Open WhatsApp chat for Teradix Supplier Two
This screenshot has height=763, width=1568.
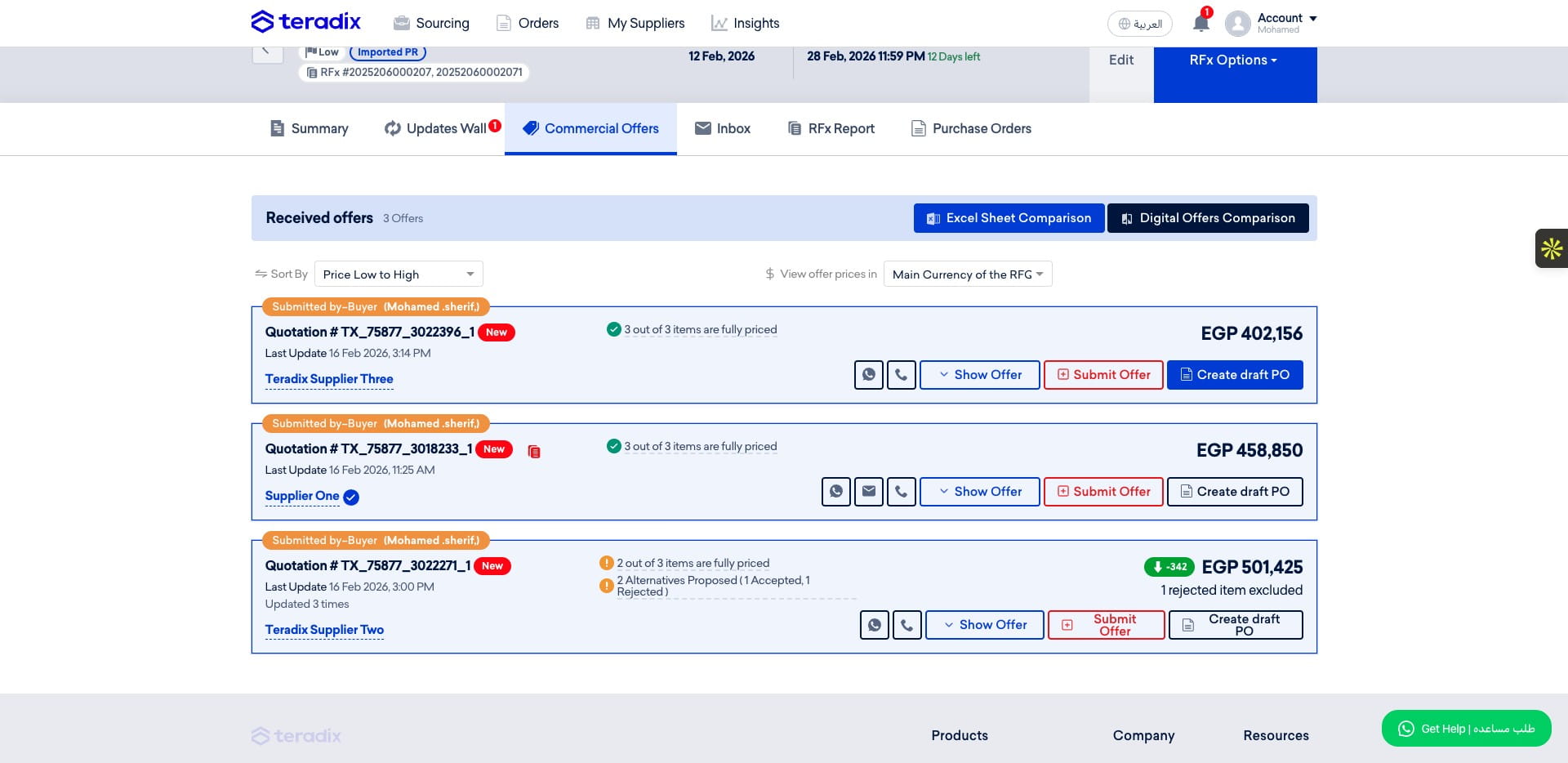point(875,625)
